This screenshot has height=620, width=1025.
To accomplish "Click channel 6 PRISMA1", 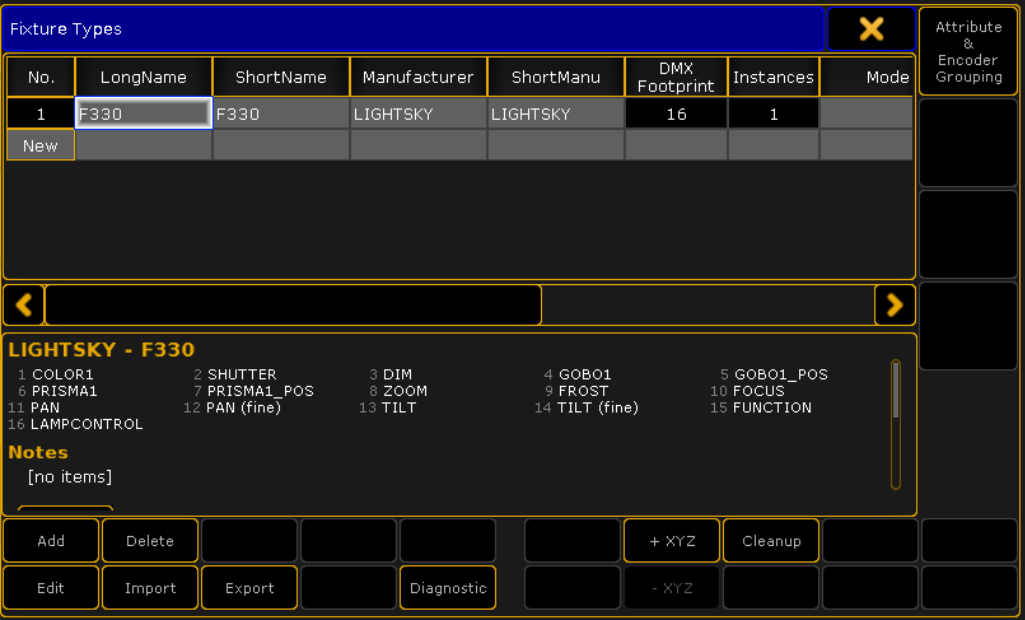I will coord(57,391).
